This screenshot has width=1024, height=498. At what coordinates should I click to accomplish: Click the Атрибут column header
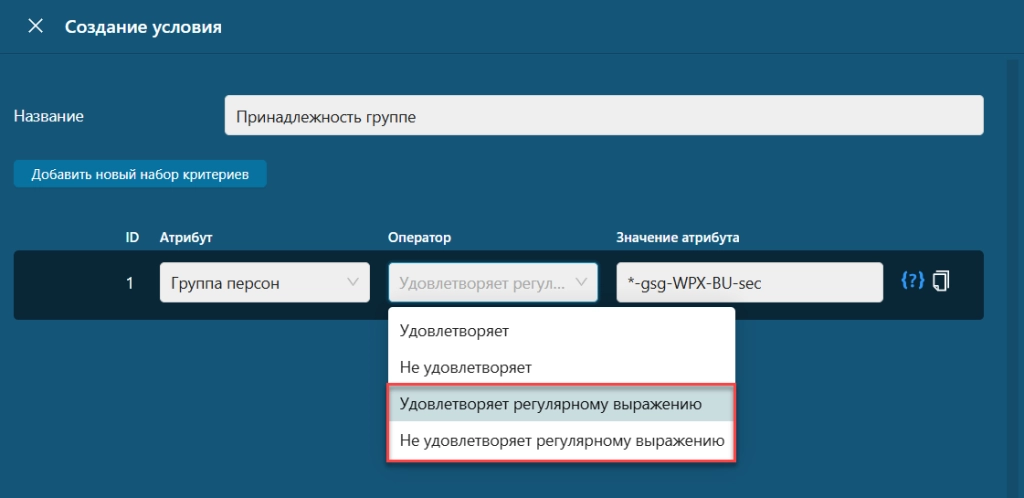tap(186, 237)
